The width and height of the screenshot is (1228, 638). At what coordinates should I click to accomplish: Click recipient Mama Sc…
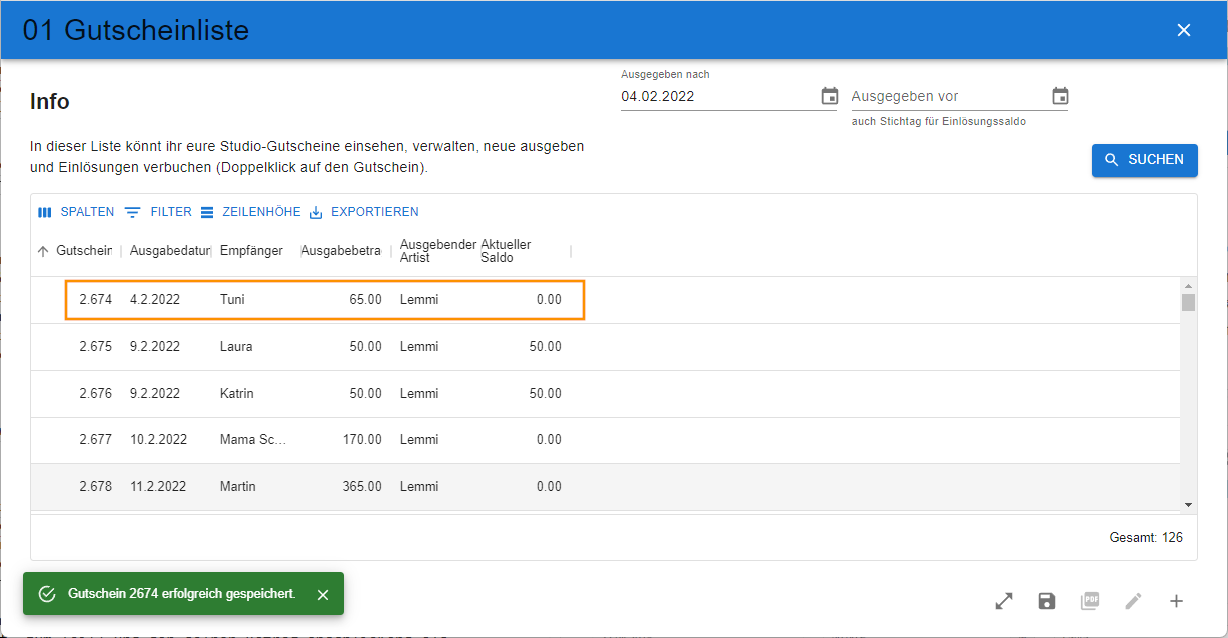253,439
